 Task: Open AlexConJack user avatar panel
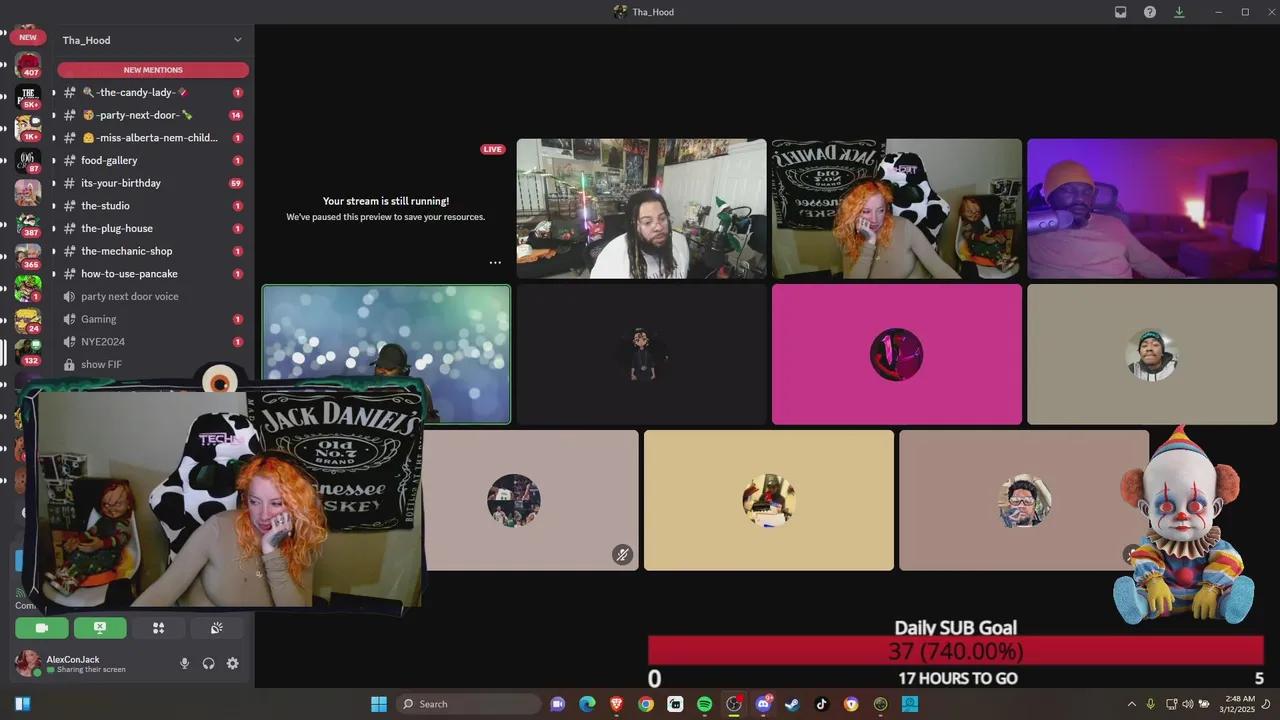(28, 663)
